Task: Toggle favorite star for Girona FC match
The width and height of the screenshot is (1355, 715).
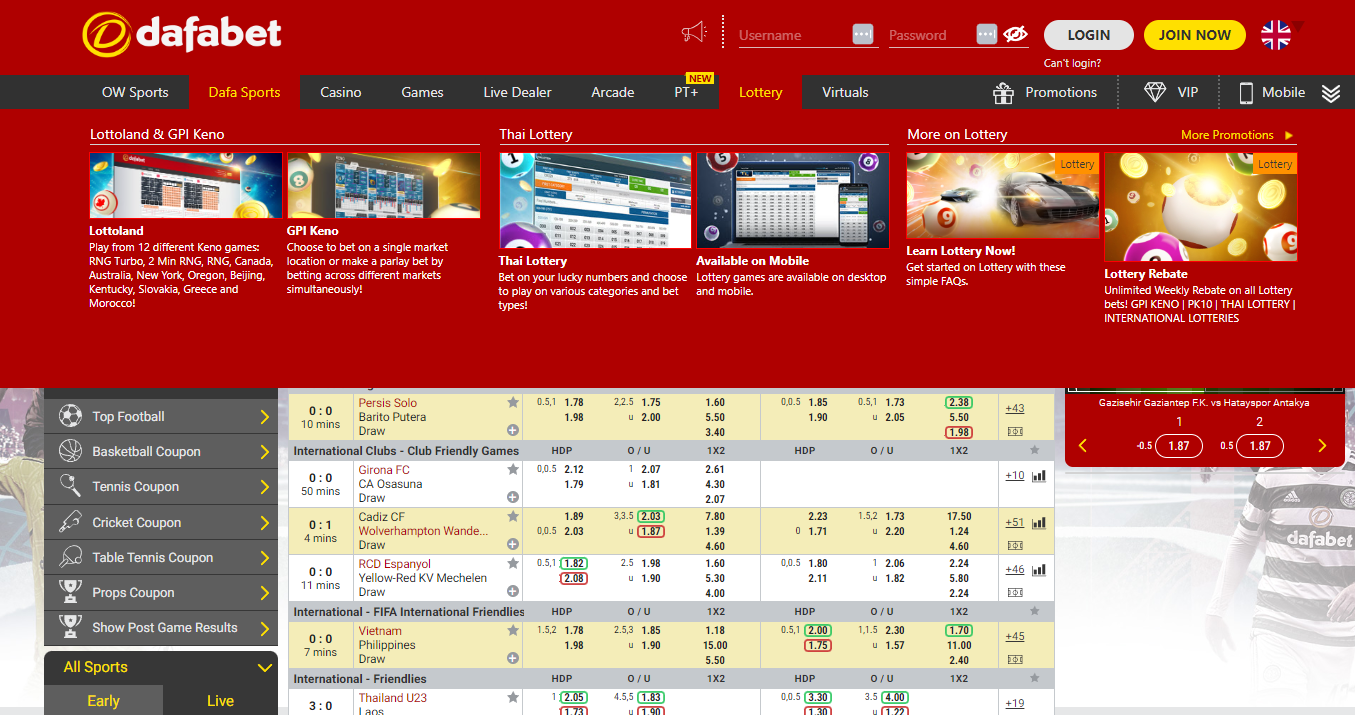Action: click(x=513, y=469)
